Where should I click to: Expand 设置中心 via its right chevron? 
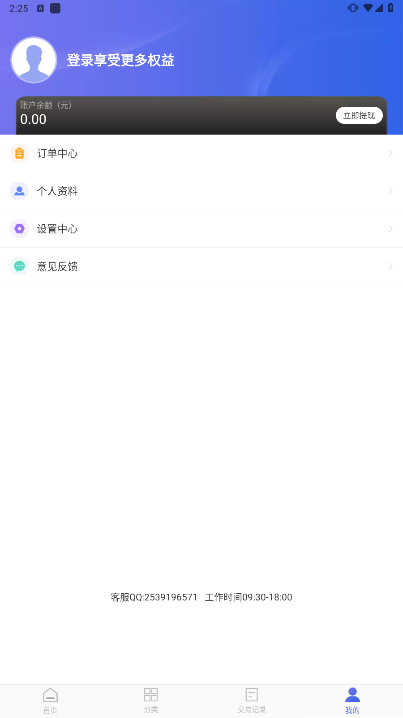click(391, 228)
